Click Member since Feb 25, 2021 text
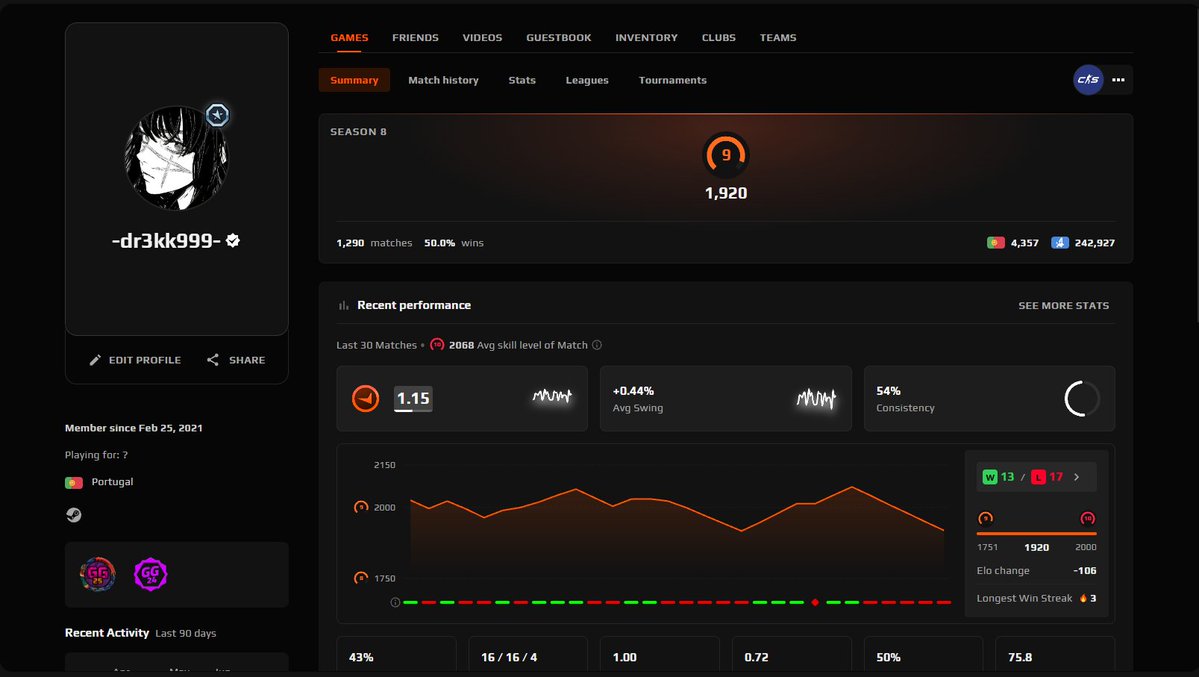1199x677 pixels. 134,428
